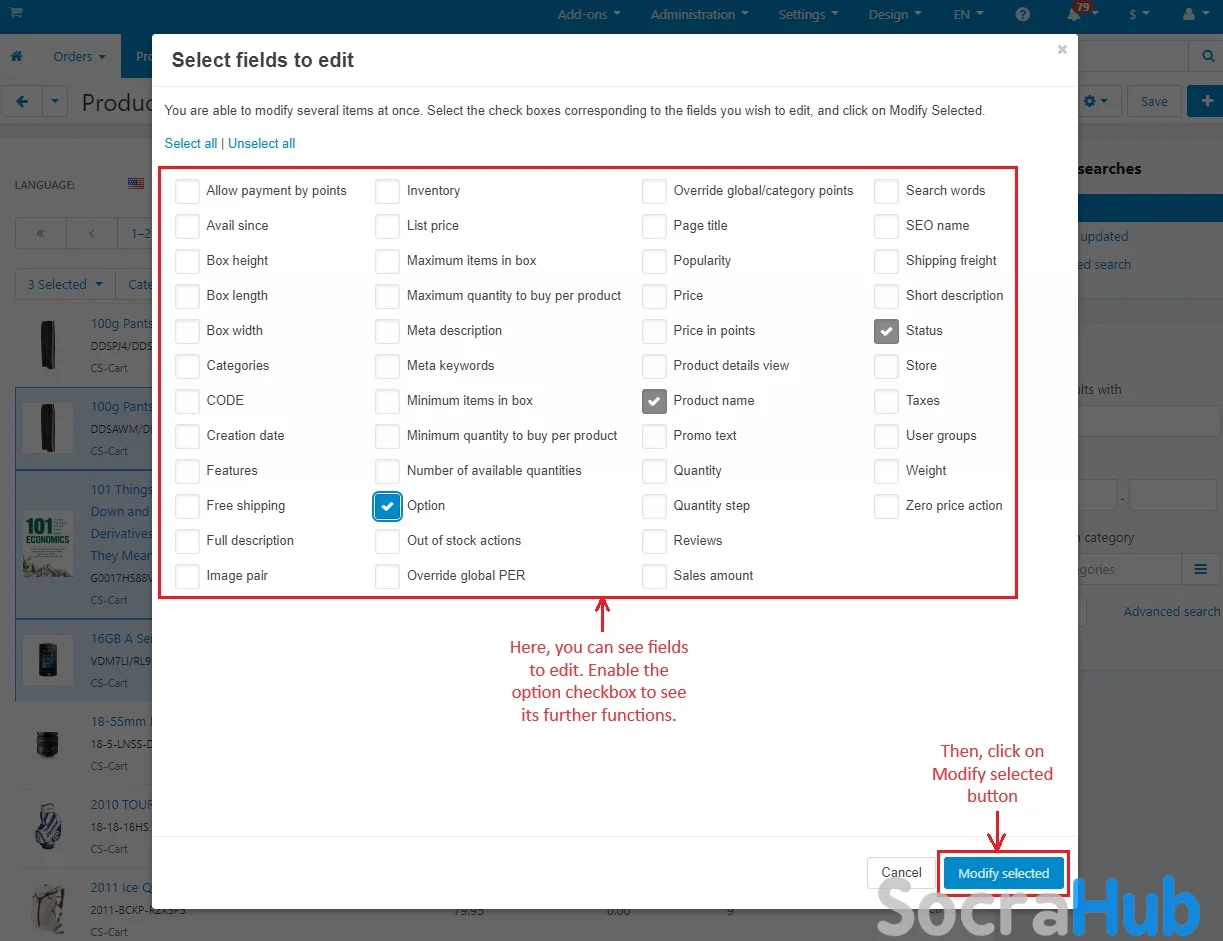Open the Orders menu
This screenshot has height=941, width=1223.
pos(79,57)
